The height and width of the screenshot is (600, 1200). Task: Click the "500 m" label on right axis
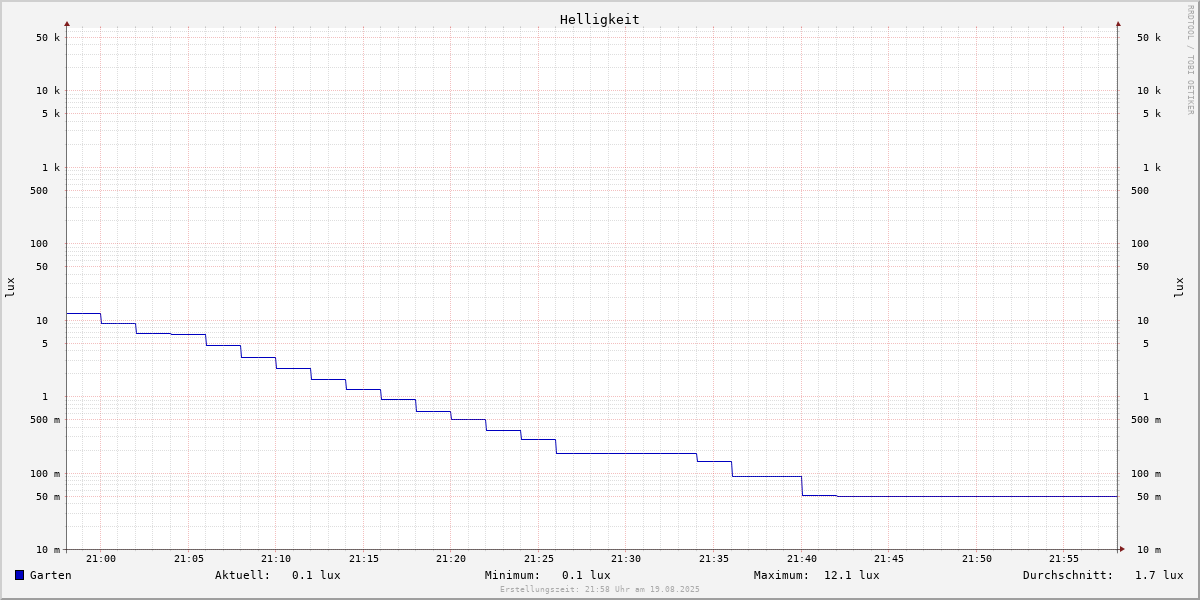click(x=1146, y=420)
